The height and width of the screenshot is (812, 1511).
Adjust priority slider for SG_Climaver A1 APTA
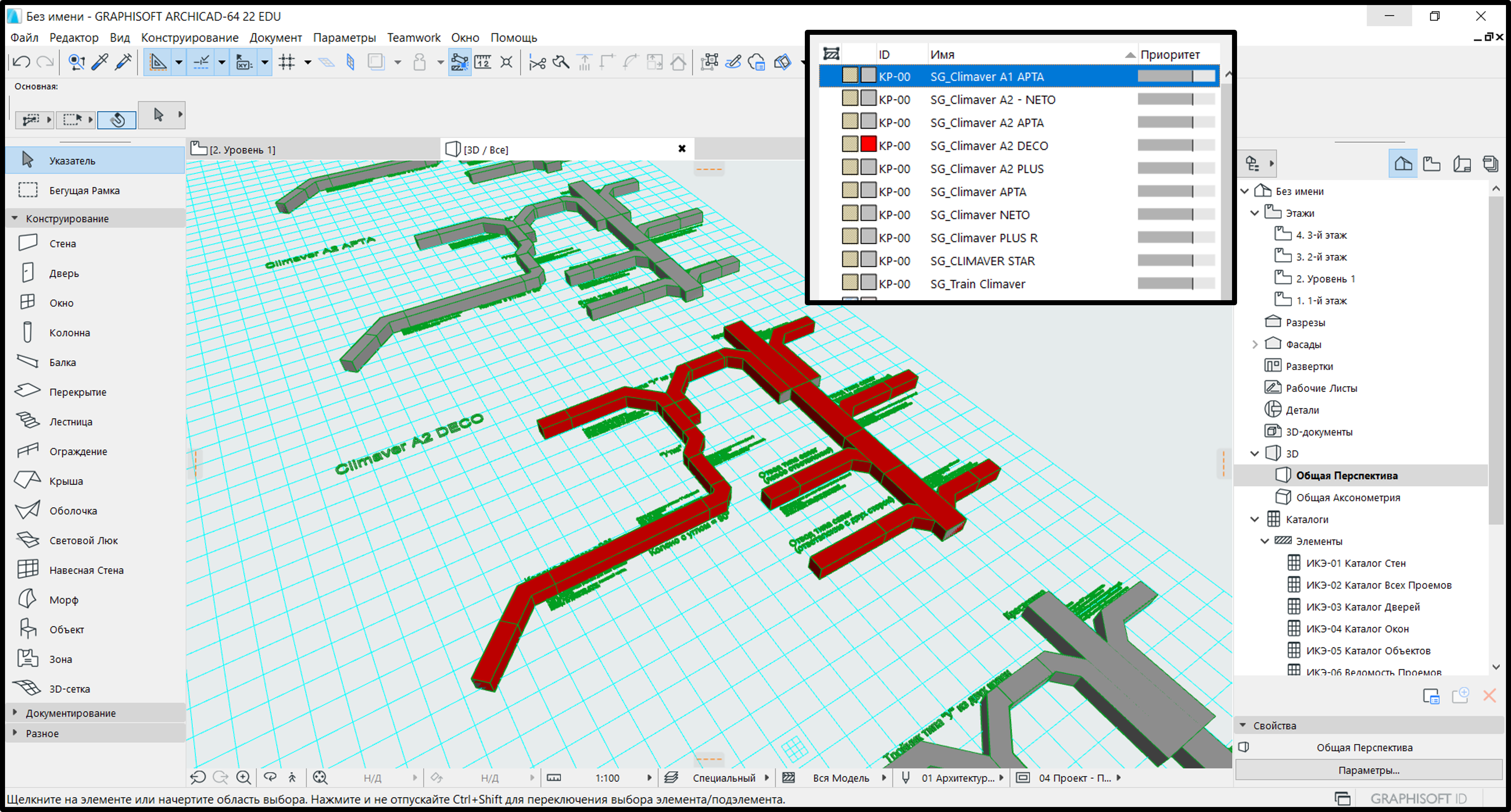[1176, 76]
